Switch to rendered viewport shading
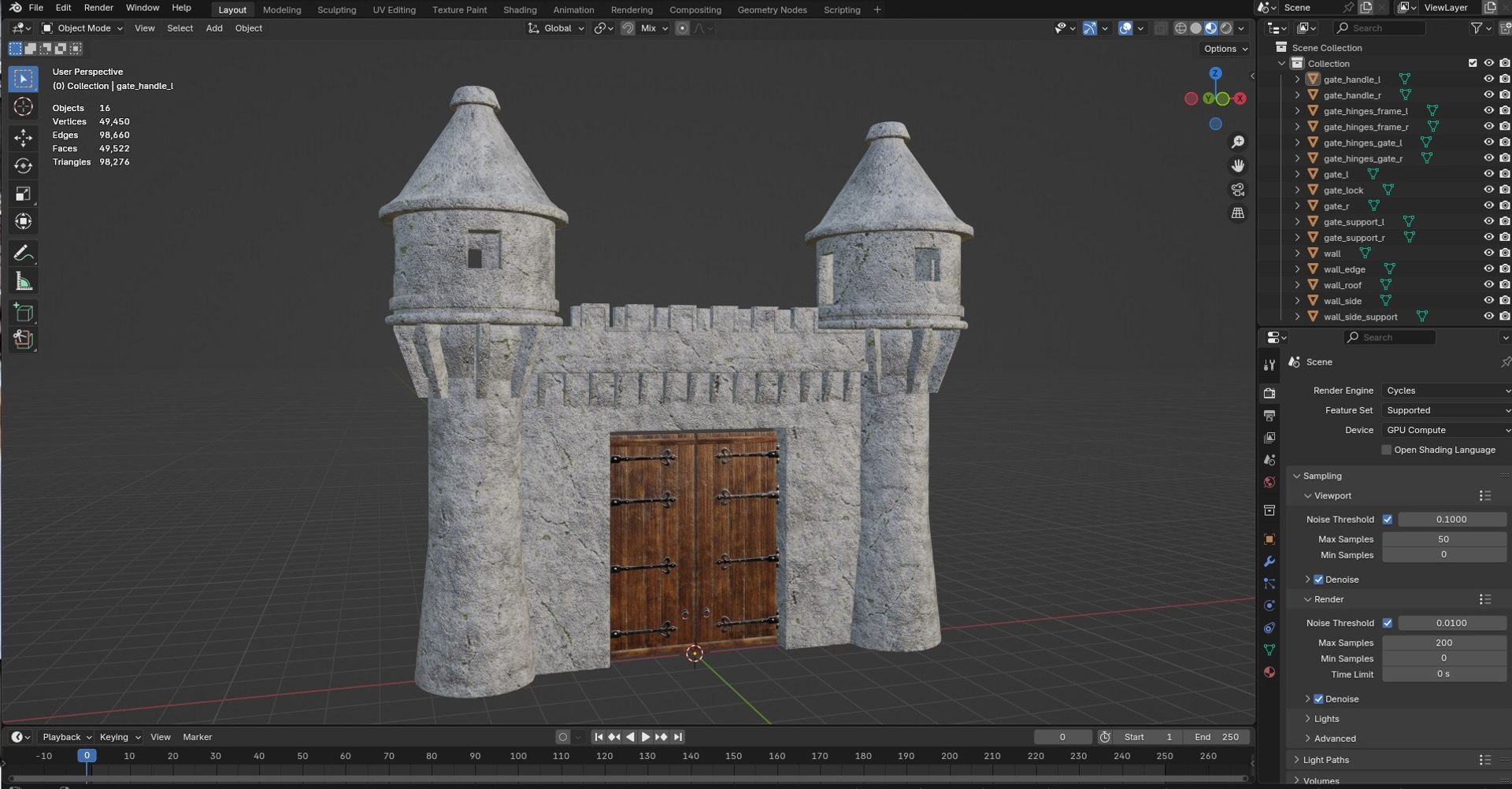Screen dimensions: 1512x789 click(x=1226, y=28)
